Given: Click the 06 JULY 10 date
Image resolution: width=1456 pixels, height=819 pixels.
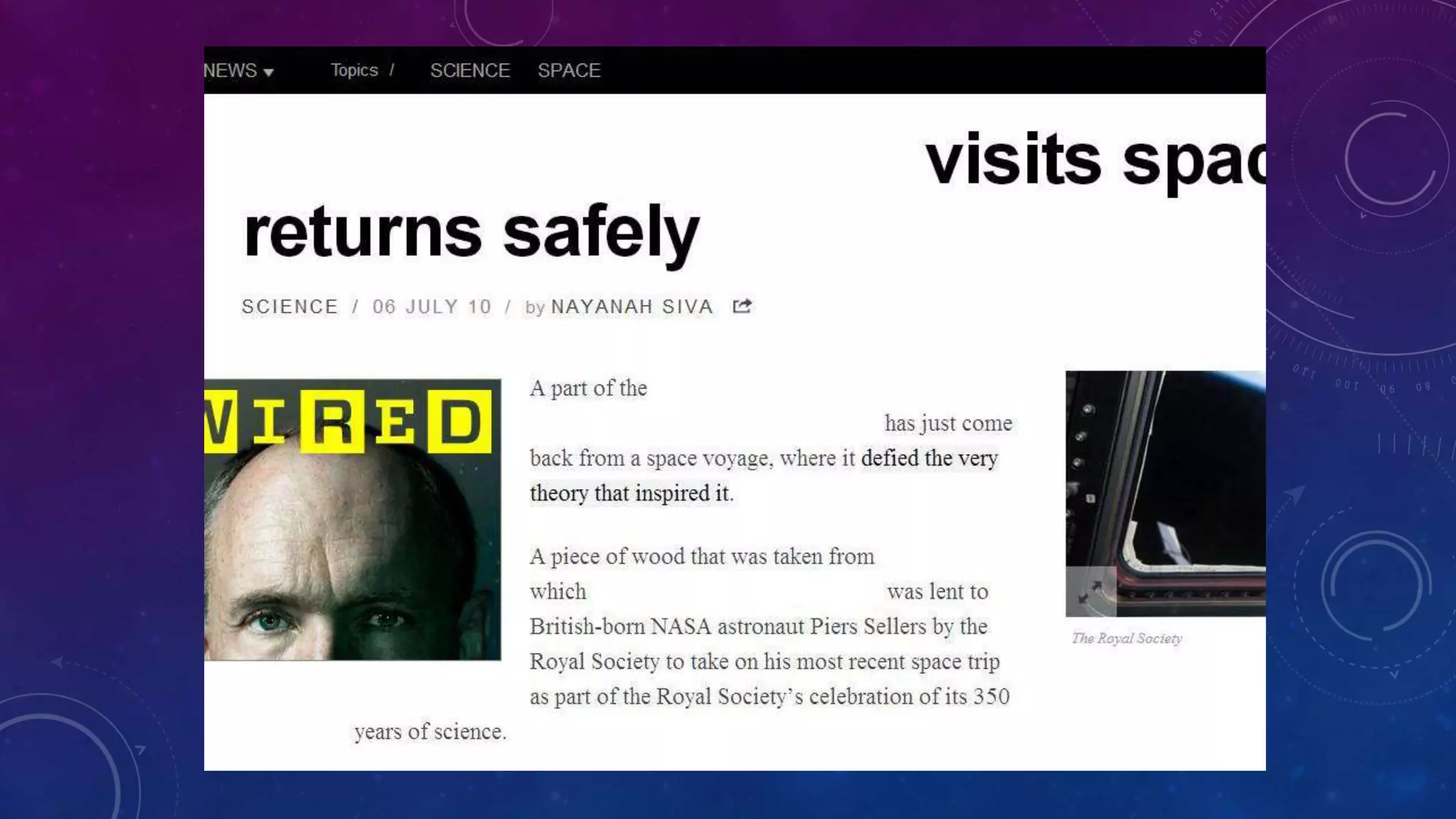Looking at the screenshot, I should [432, 306].
